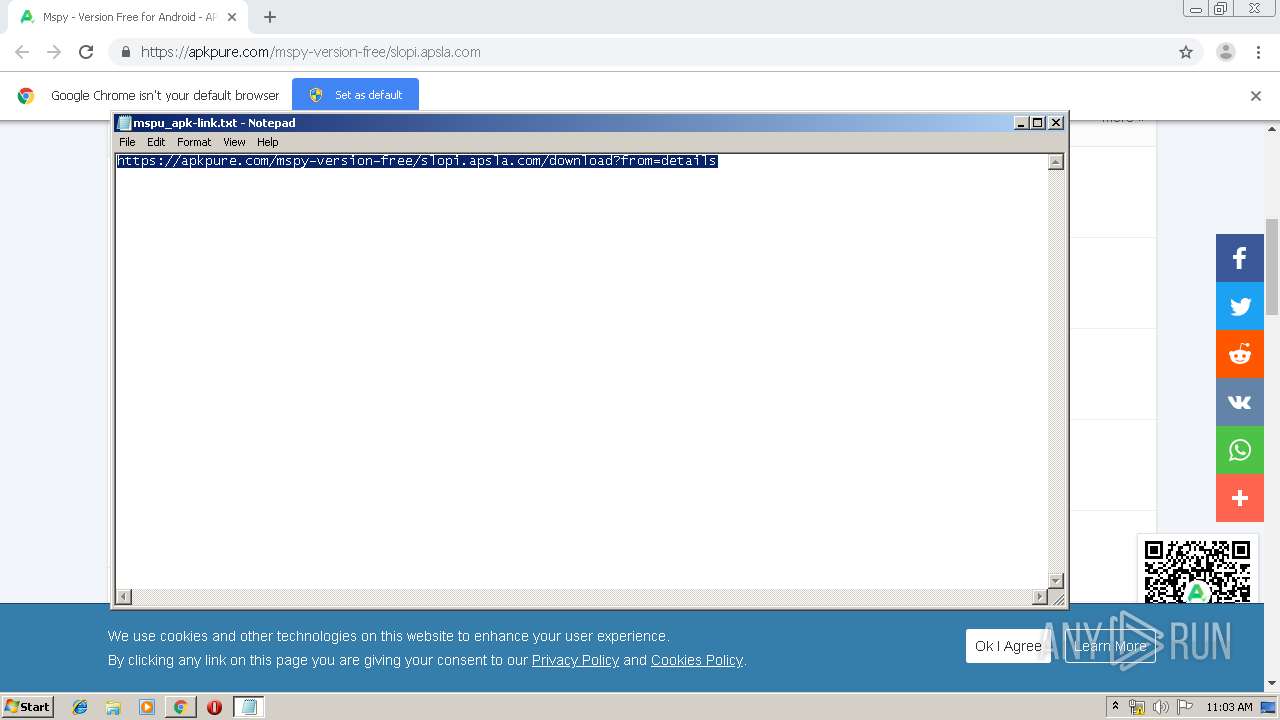The height and width of the screenshot is (720, 1280).
Task: Click the Chrome address bar URL
Action: [311, 52]
